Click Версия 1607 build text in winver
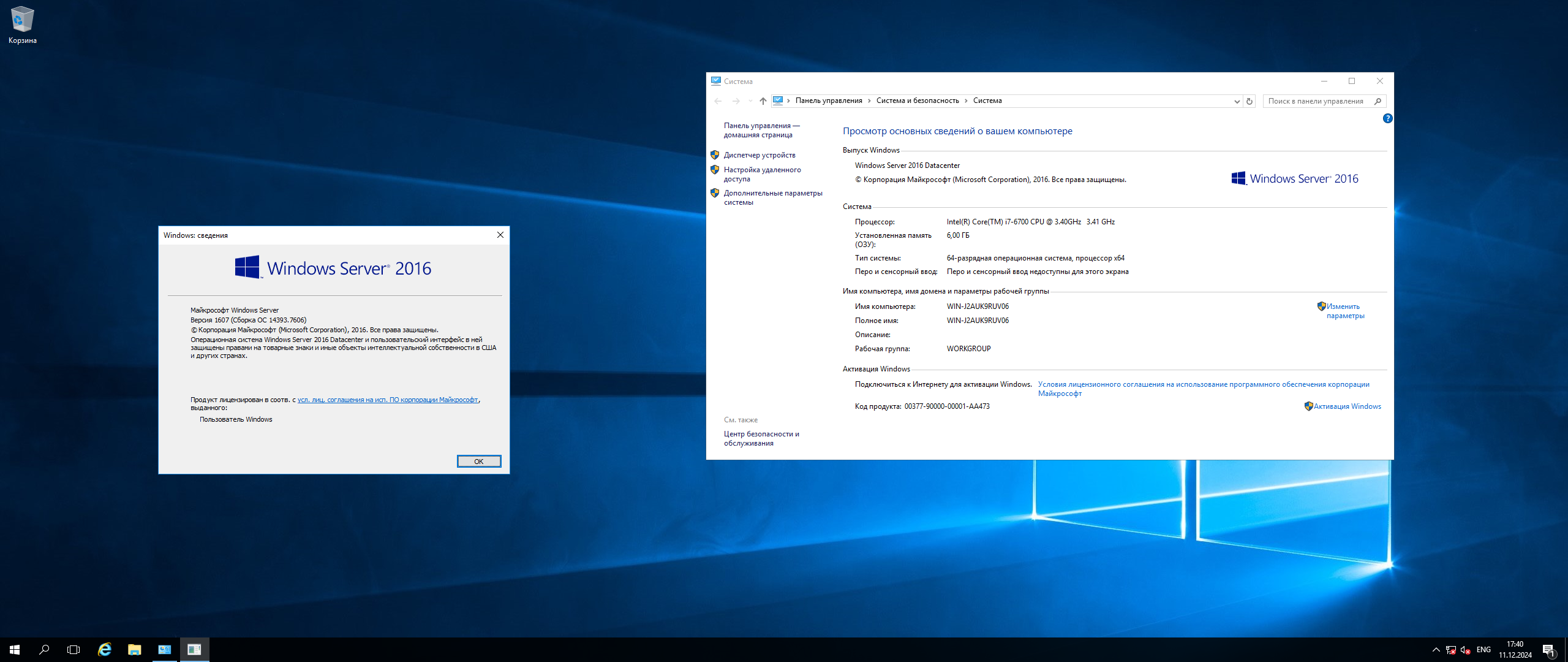Image resolution: width=1568 pixels, height=662 pixels. (248, 320)
